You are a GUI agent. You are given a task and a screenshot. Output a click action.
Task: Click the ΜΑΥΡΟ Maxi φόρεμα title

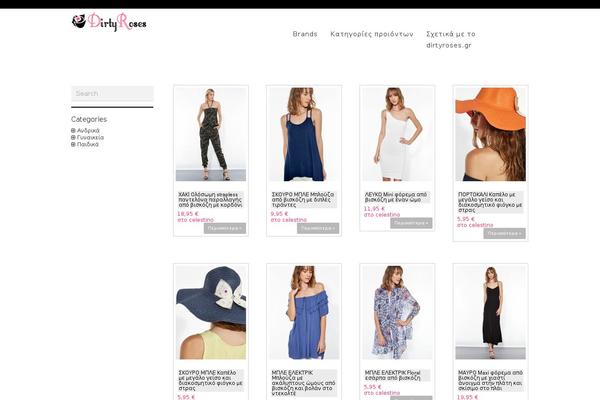tap(490, 380)
